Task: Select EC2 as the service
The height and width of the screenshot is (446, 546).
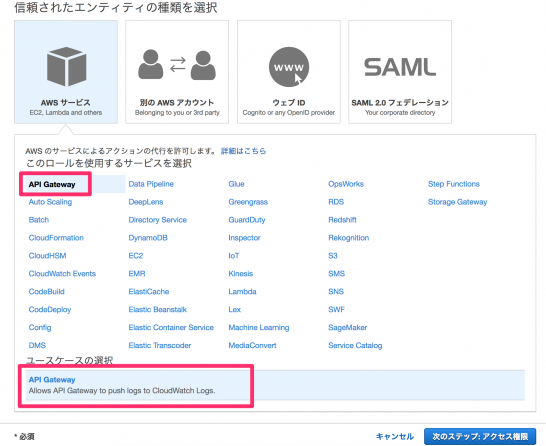Action: [x=136, y=256]
